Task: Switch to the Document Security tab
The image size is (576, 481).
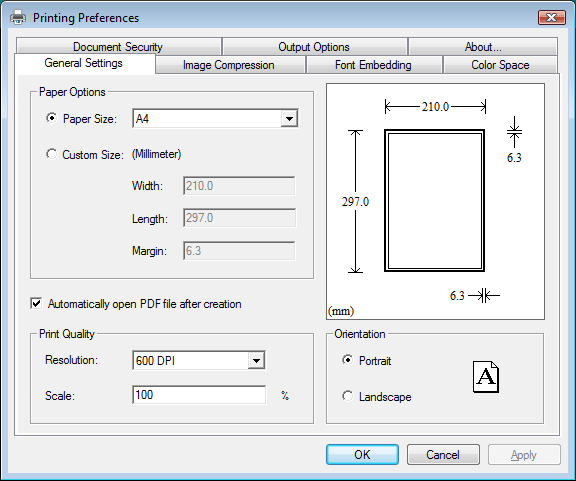Action: pos(118,47)
